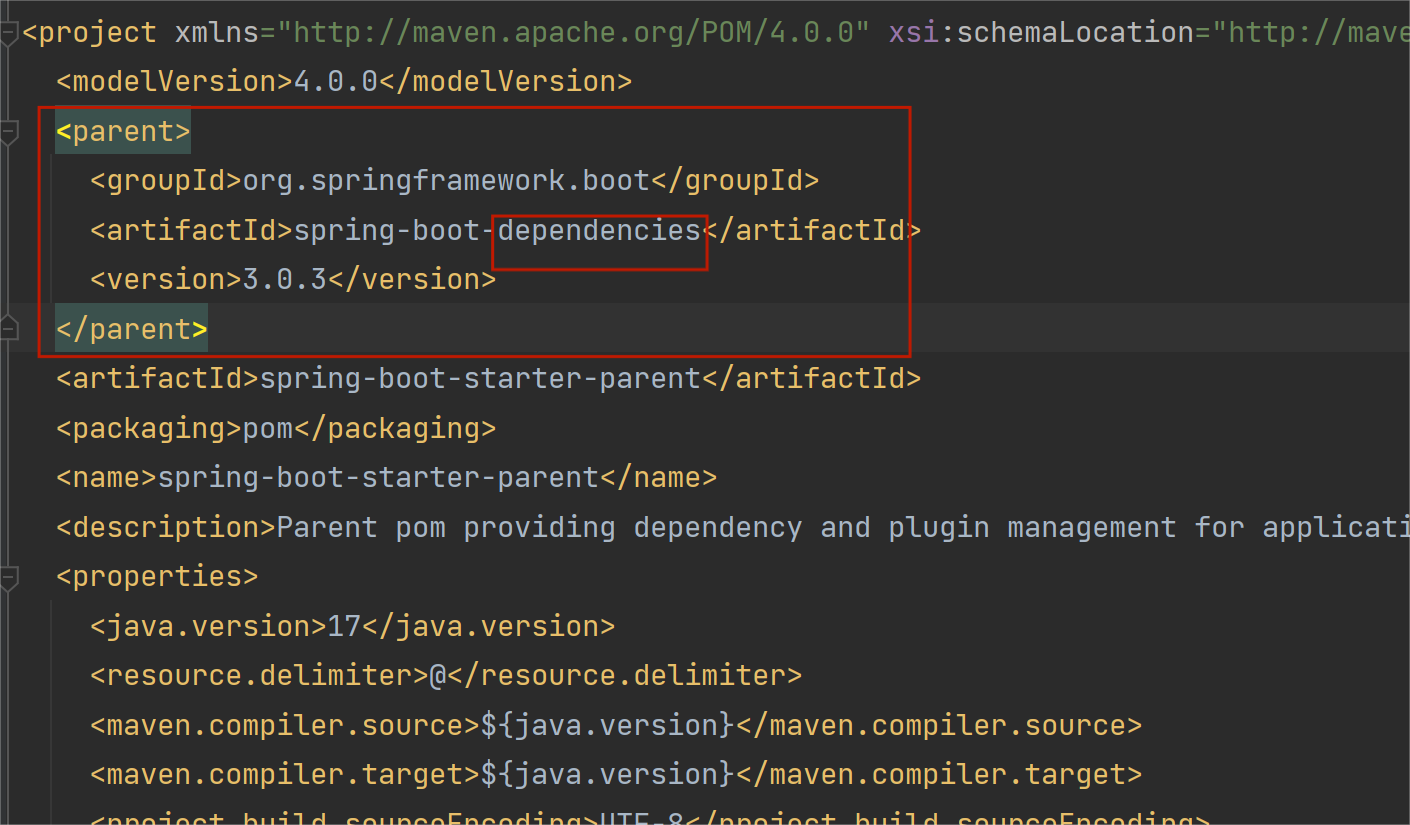This screenshot has width=1410, height=825.
Task: Click the xsi:schemaLocation attribute name
Action: pyautogui.click(x=1041, y=33)
